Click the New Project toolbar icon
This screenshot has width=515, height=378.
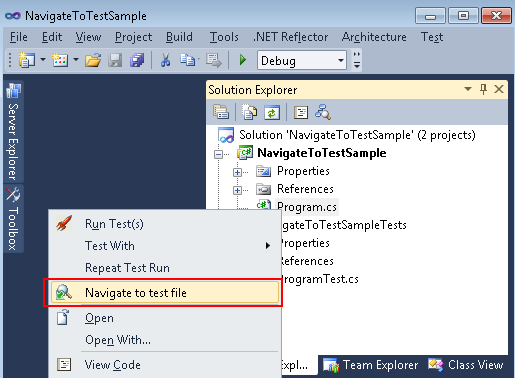[x=26, y=60]
